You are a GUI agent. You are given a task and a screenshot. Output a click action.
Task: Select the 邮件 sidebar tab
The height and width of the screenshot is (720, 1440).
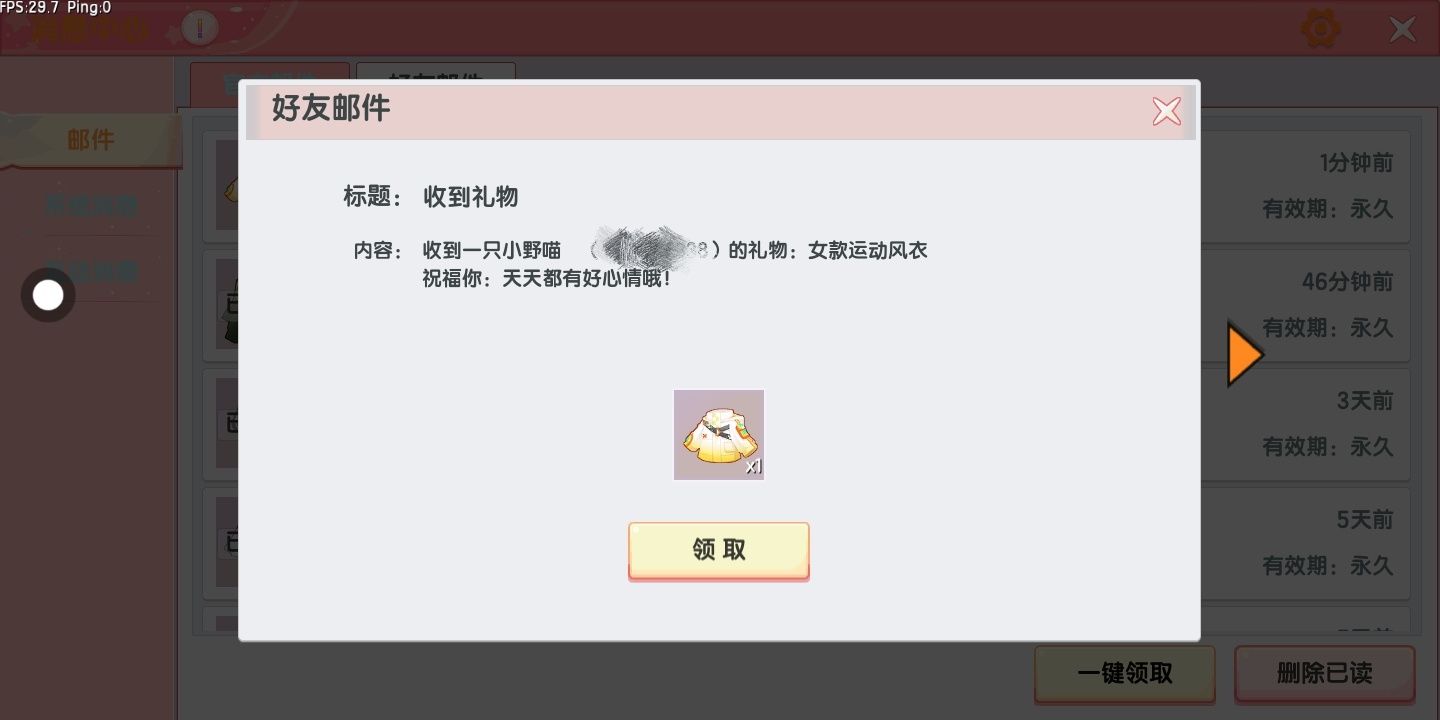pos(90,140)
